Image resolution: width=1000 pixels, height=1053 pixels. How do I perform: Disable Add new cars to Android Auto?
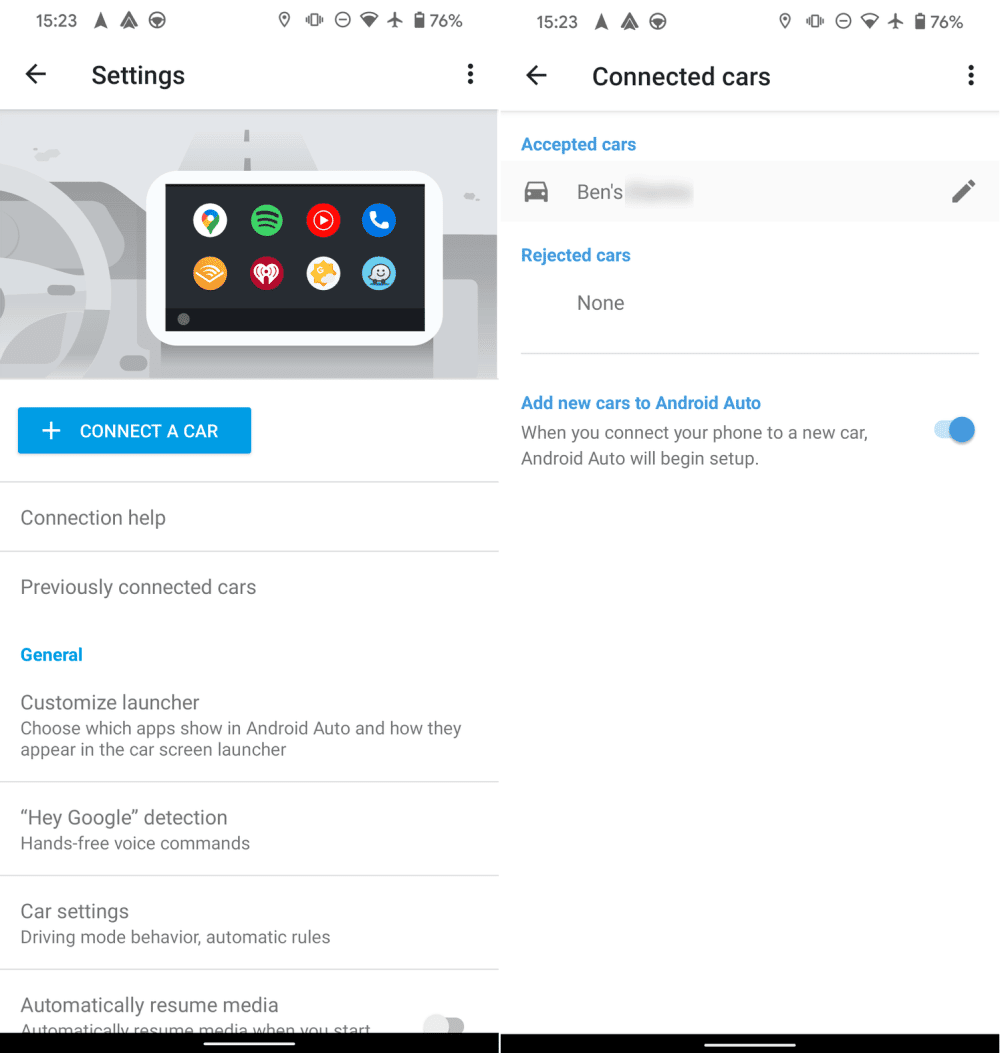[x=953, y=429]
